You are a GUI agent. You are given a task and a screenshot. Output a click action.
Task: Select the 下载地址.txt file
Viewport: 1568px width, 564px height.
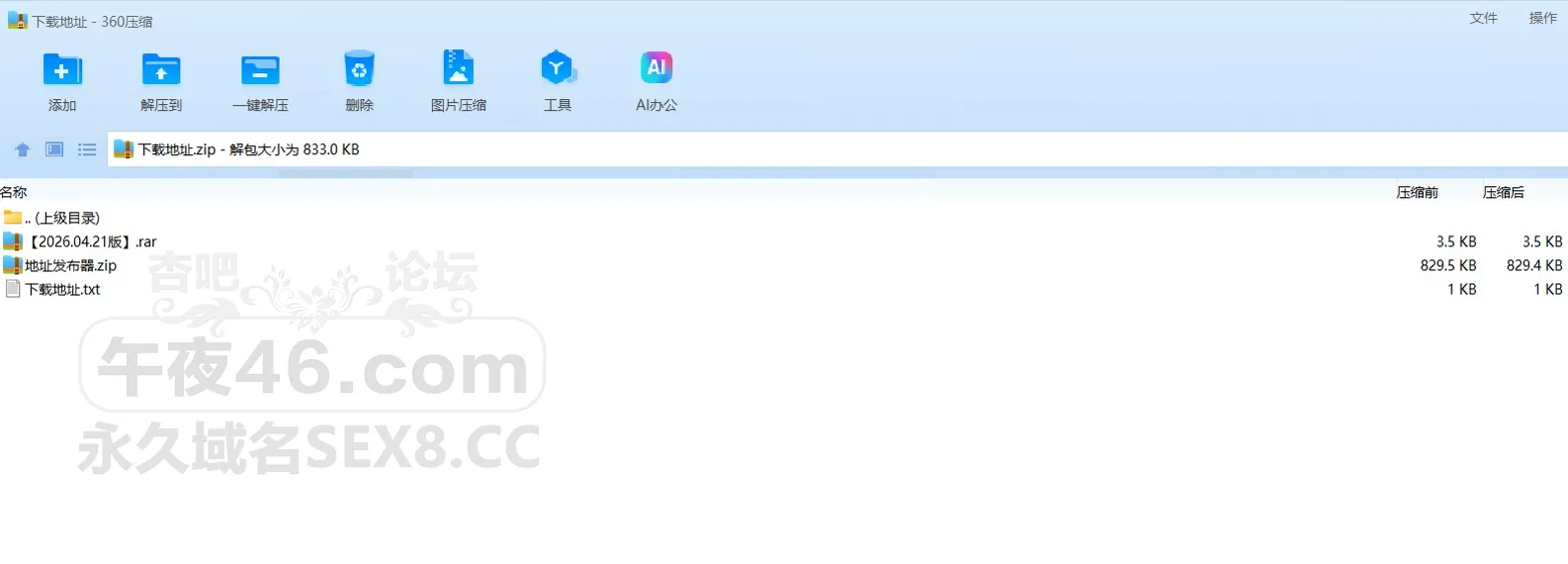(x=784, y=289)
